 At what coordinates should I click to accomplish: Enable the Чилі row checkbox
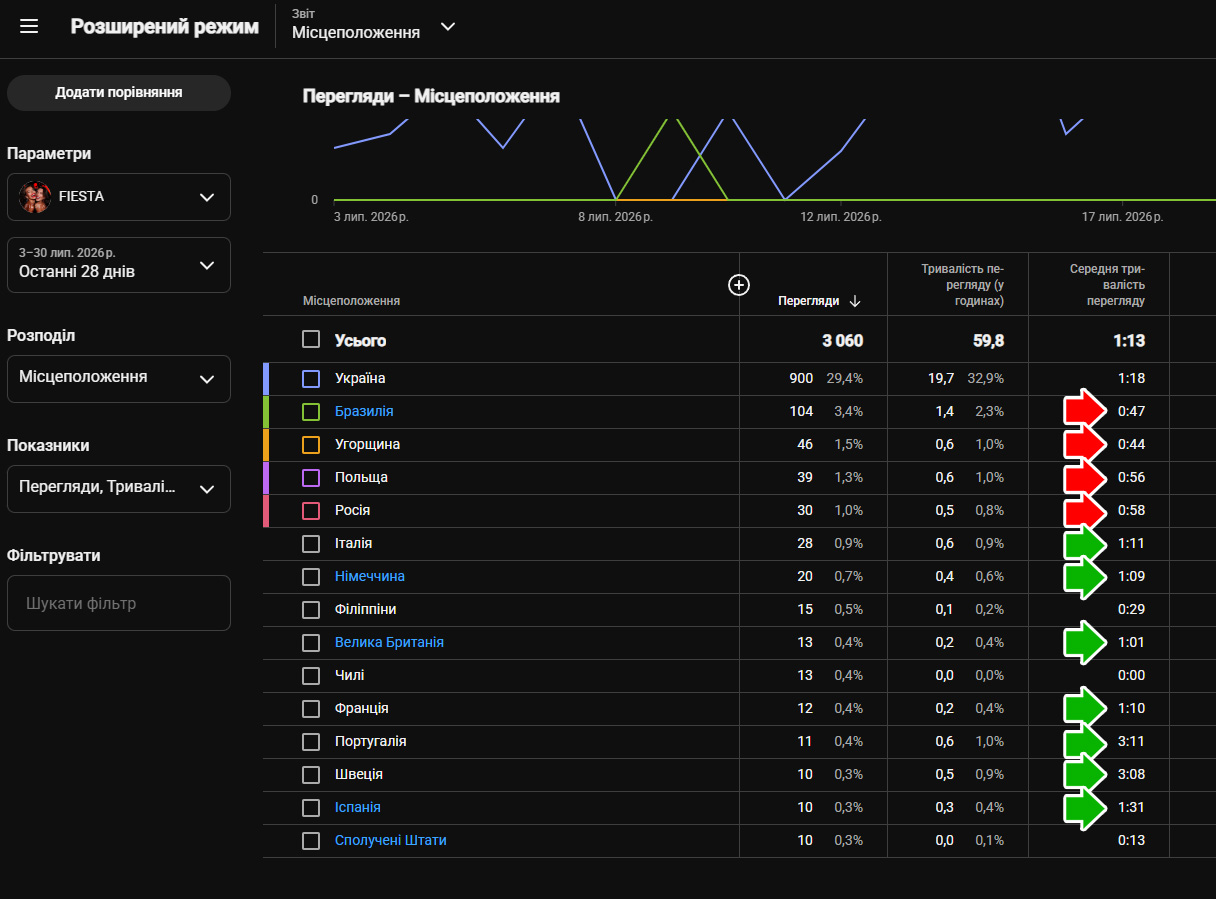(x=311, y=676)
